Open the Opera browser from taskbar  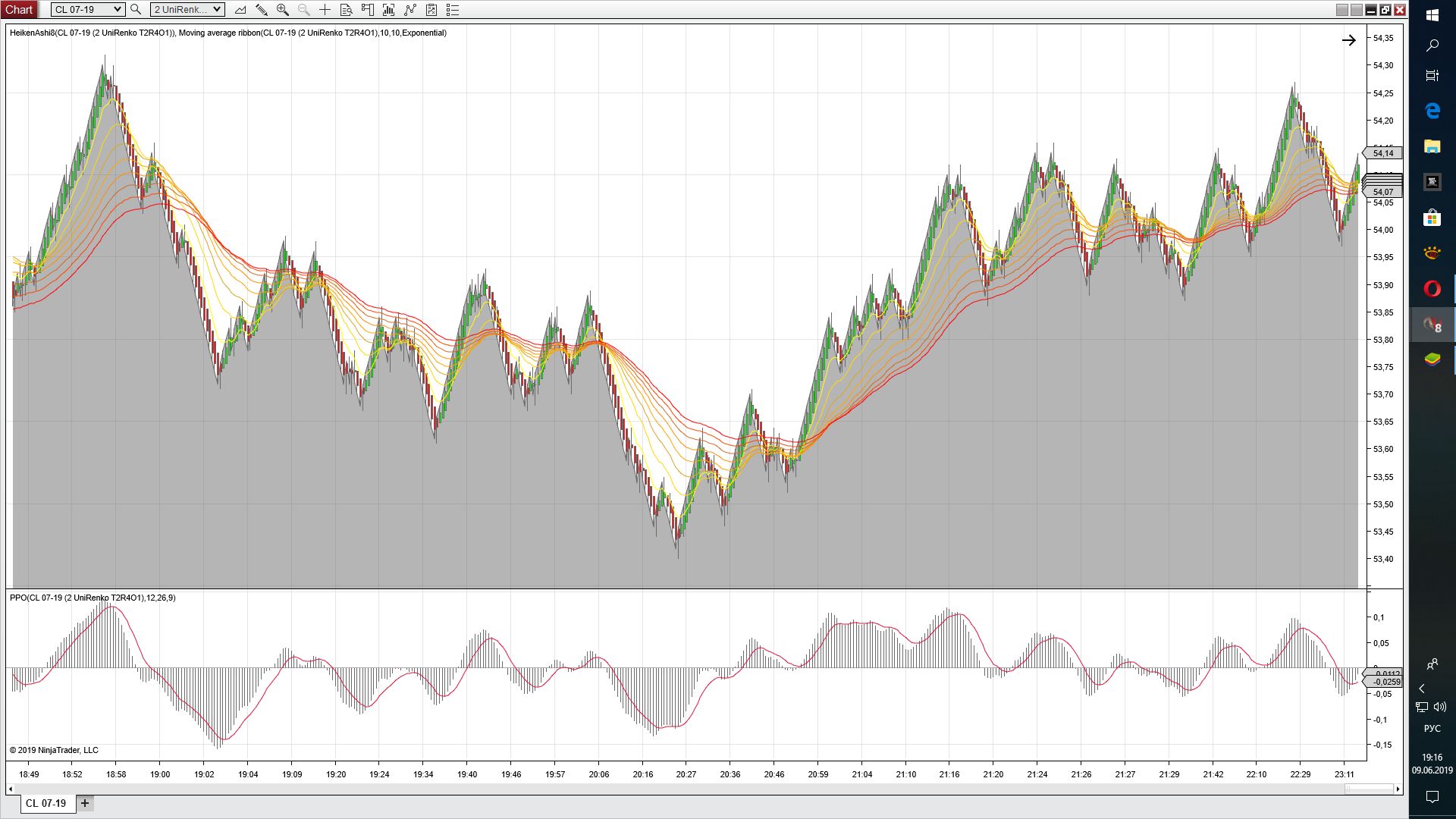(x=1432, y=289)
